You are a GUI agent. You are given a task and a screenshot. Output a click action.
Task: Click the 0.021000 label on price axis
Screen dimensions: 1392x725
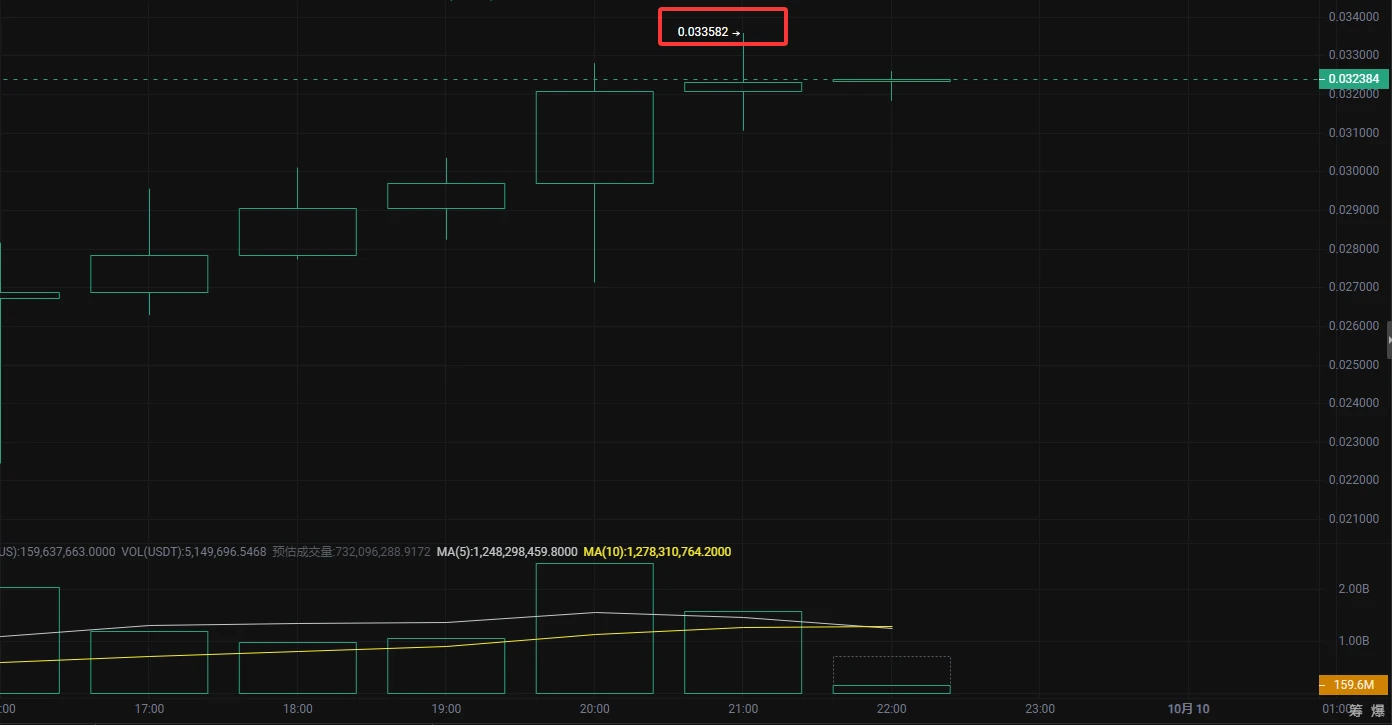[1352, 519]
